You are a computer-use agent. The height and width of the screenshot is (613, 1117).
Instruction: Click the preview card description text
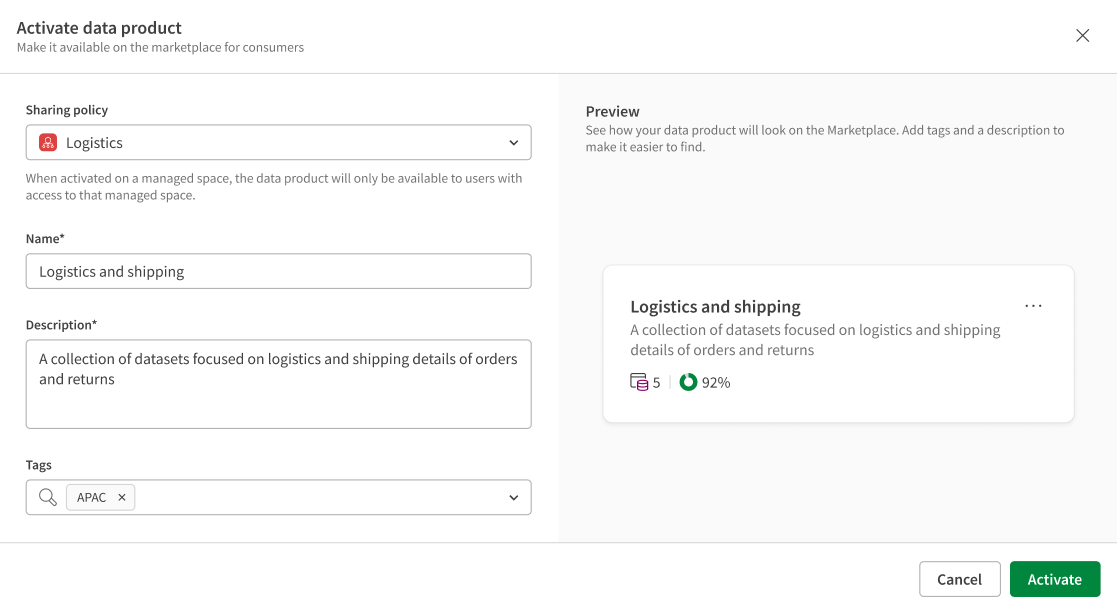815,340
